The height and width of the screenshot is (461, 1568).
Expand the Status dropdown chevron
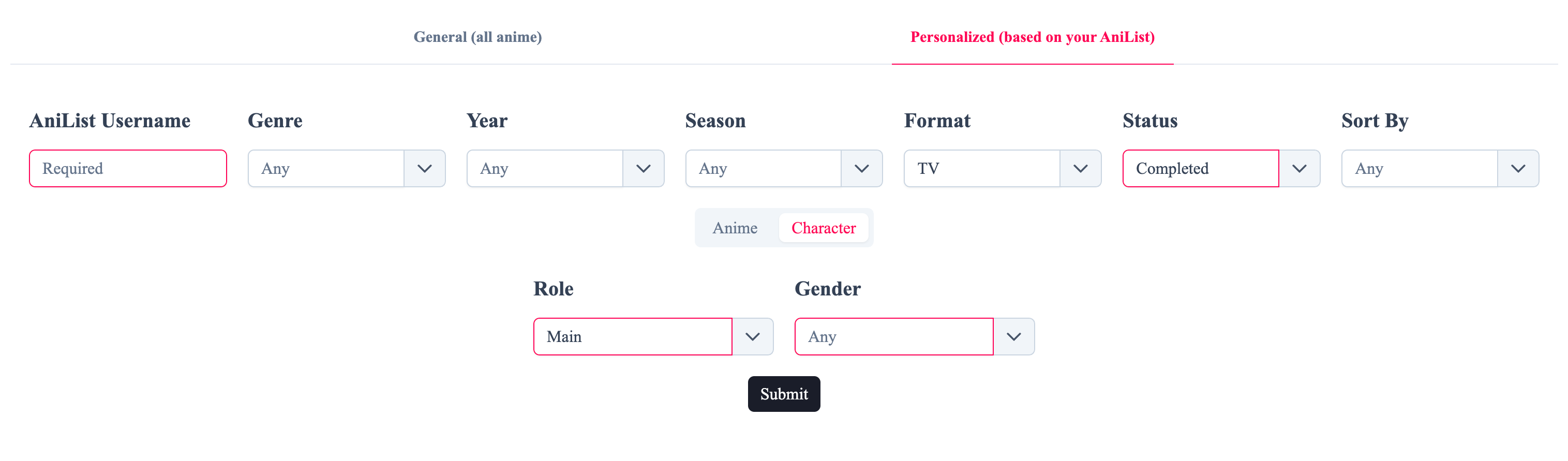(x=1300, y=169)
